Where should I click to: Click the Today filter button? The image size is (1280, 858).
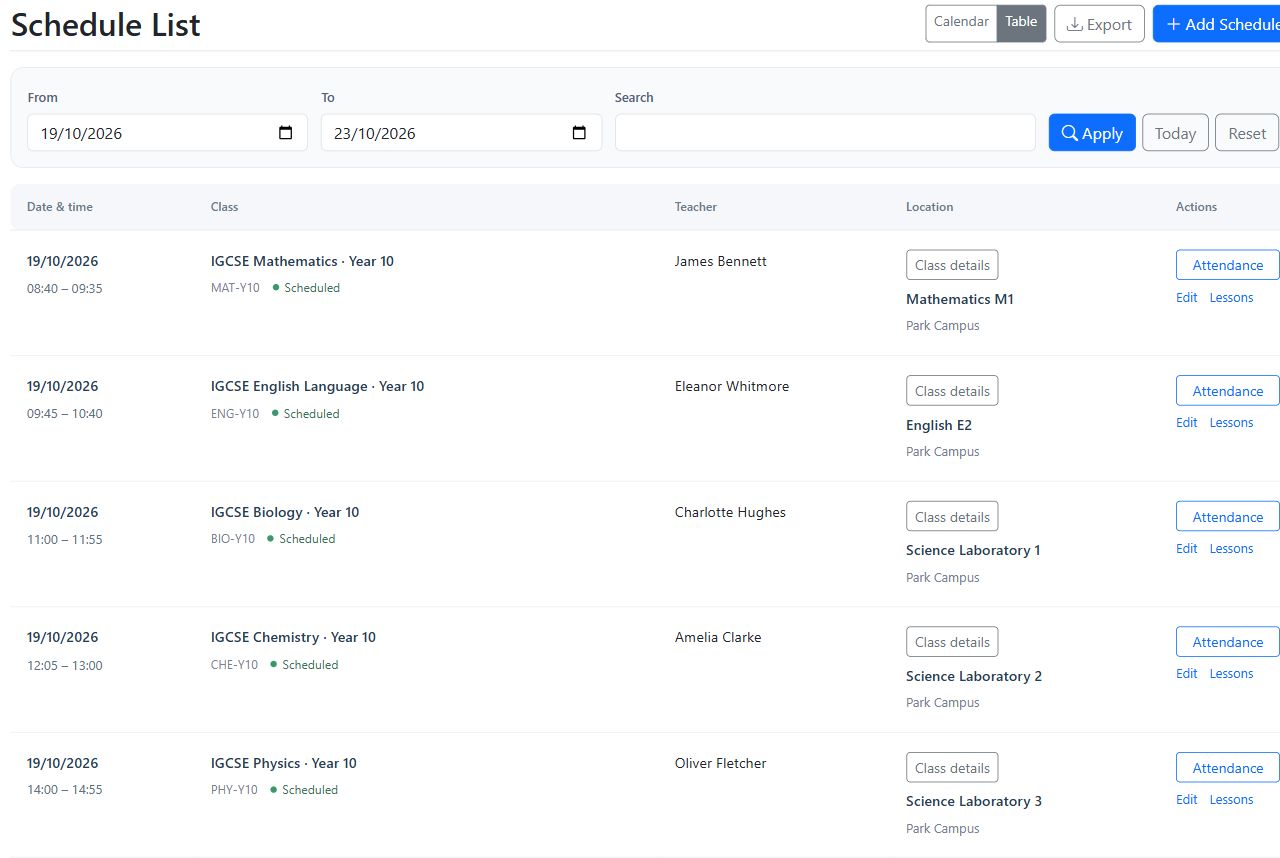[1175, 133]
